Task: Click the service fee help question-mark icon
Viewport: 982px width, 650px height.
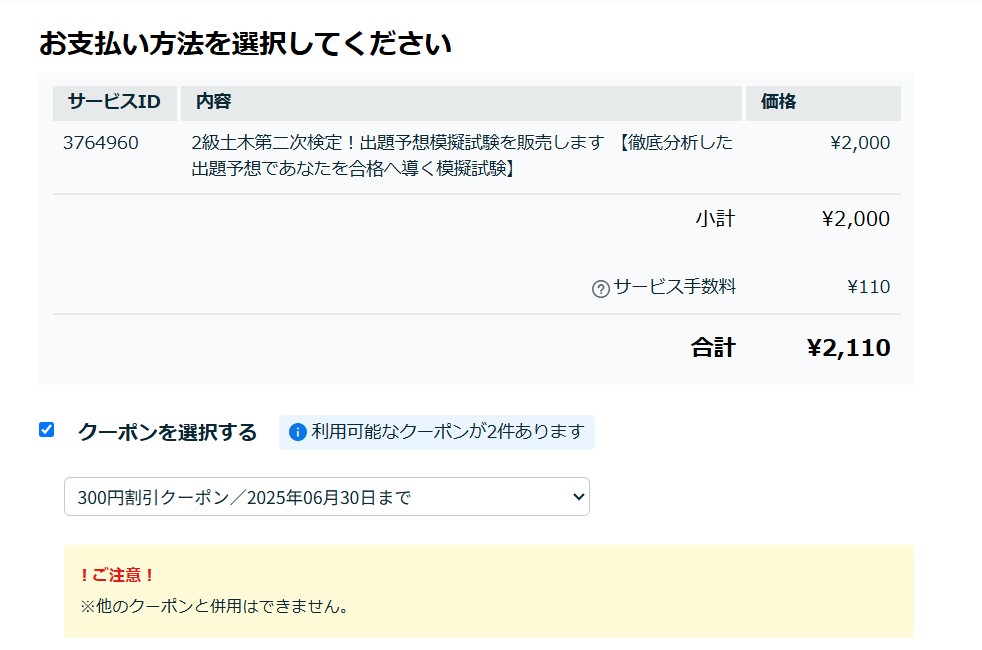Action: [601, 289]
